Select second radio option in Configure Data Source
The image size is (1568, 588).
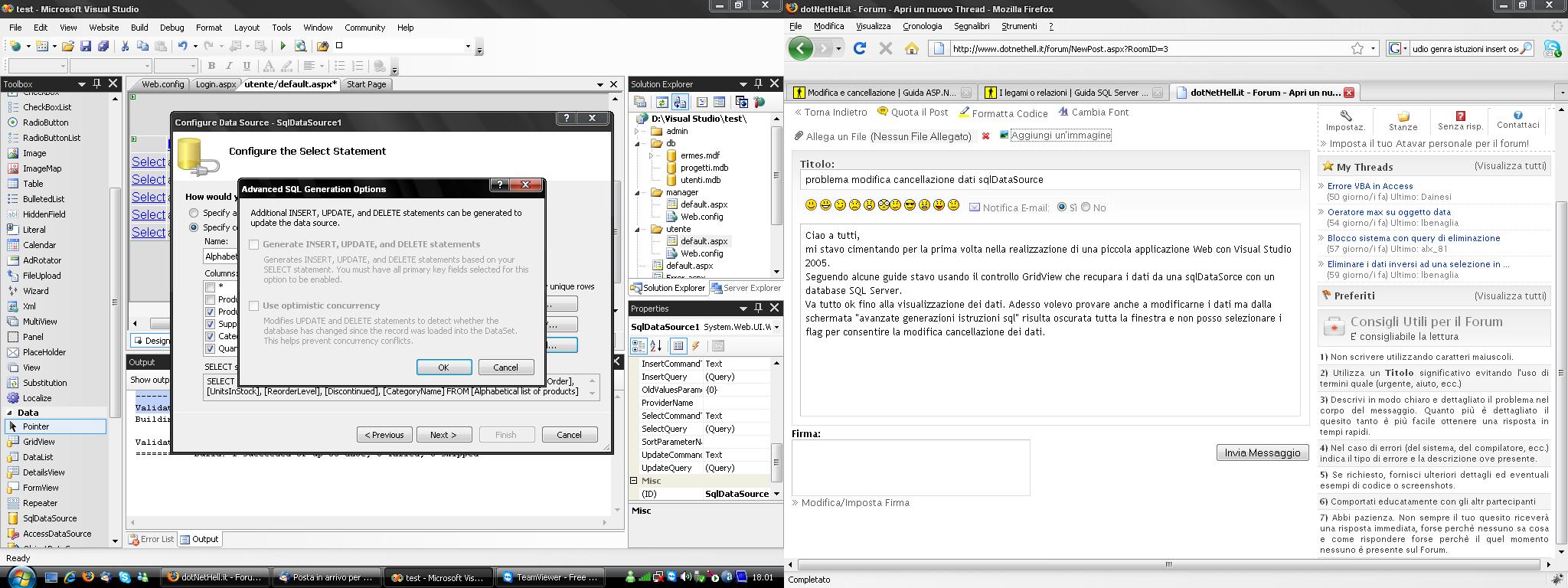point(194,227)
